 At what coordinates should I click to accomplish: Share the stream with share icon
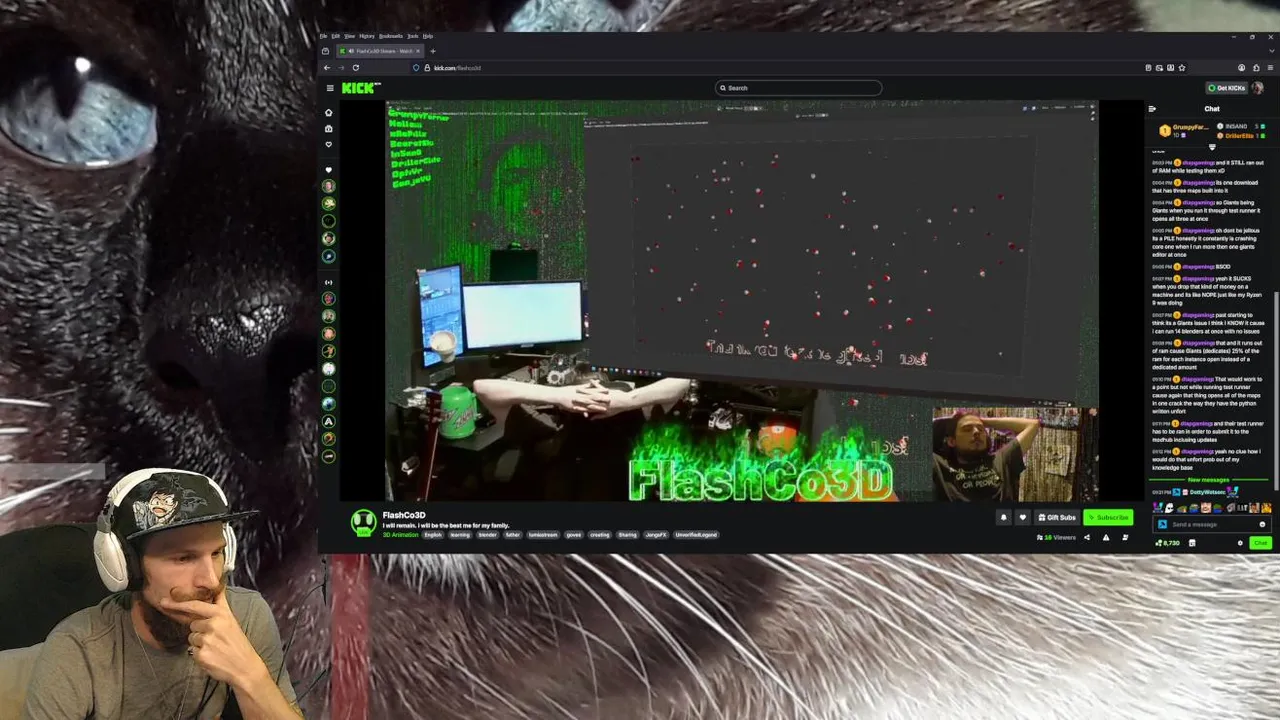click(x=1087, y=537)
